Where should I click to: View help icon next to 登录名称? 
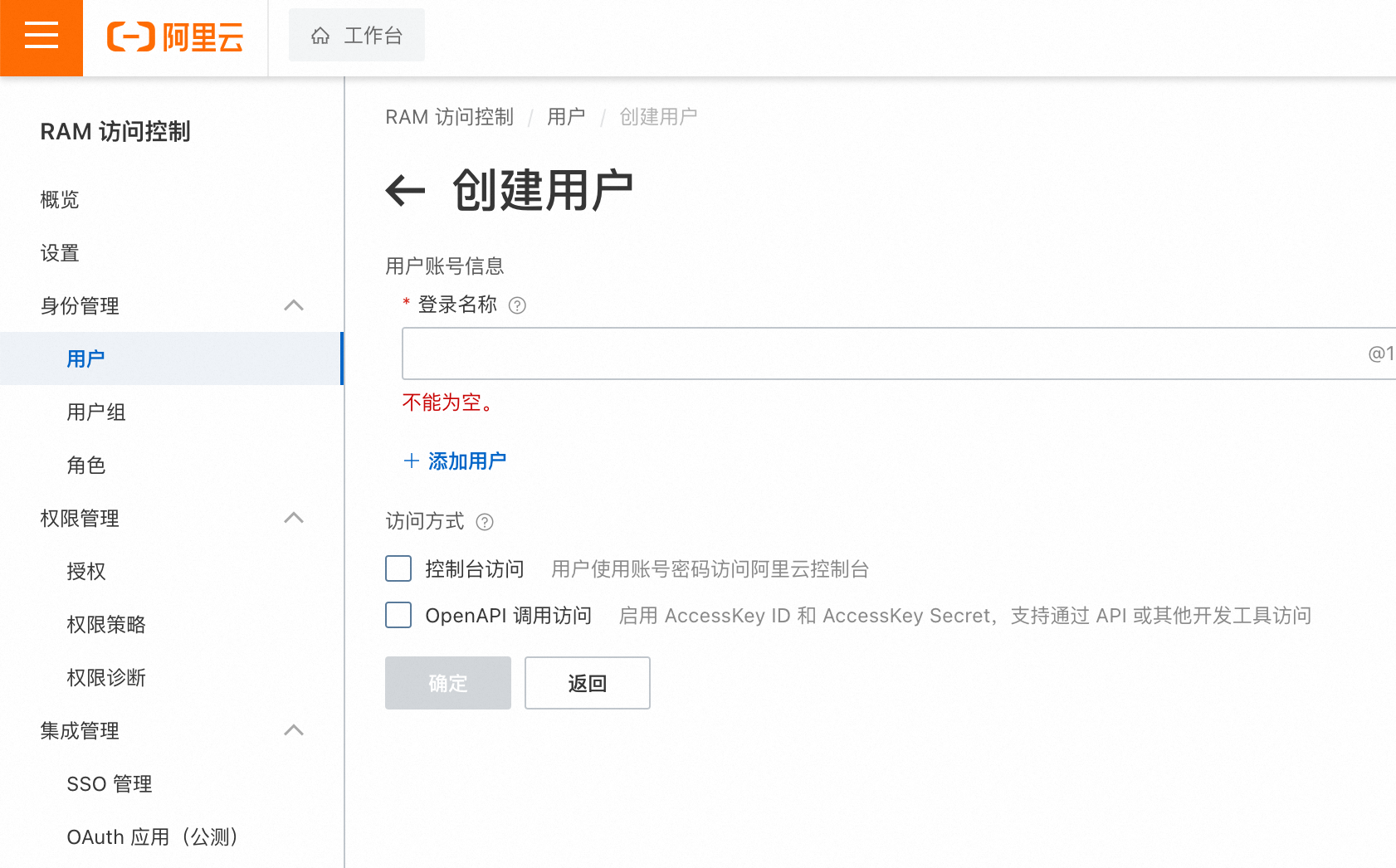pos(517,305)
